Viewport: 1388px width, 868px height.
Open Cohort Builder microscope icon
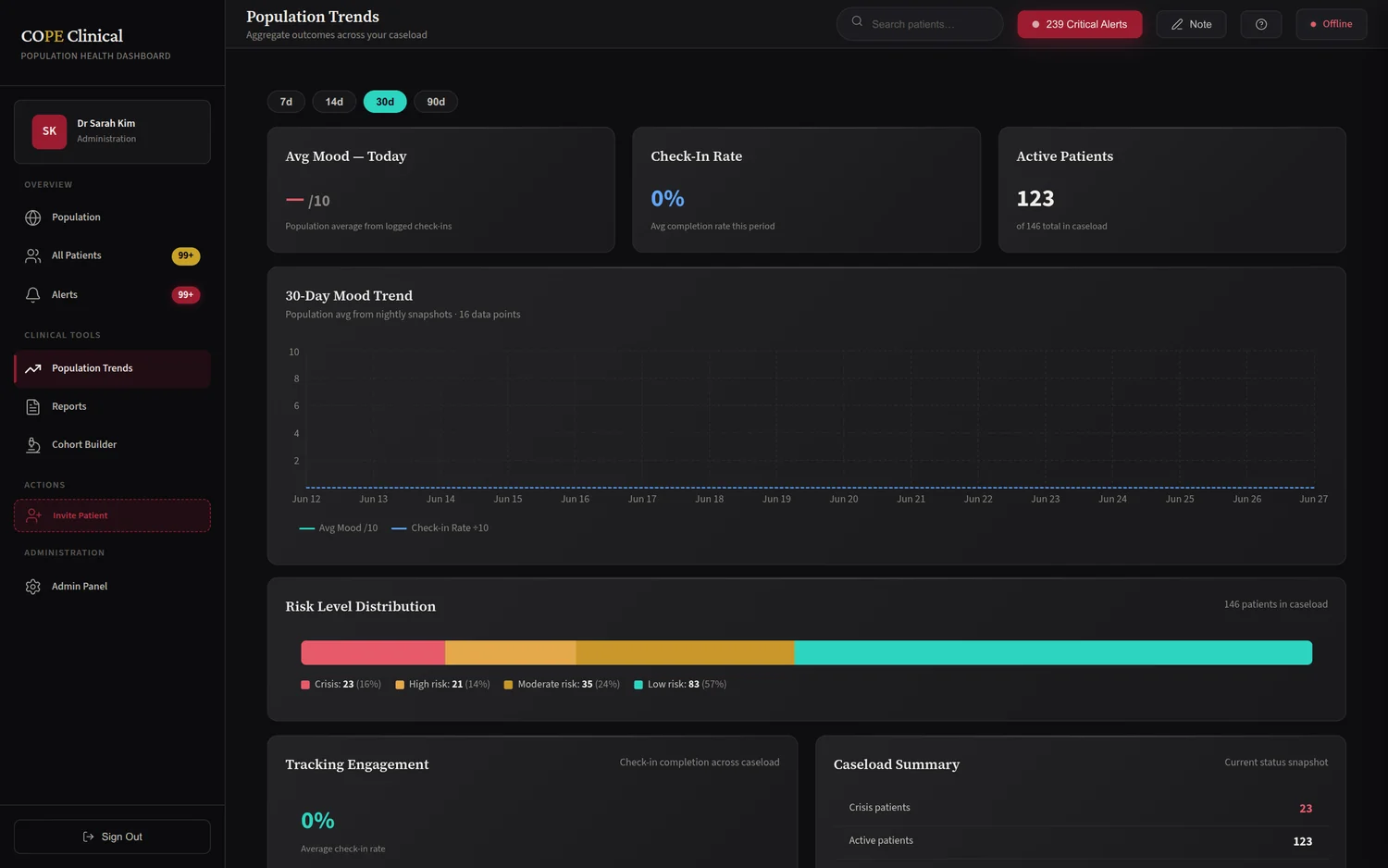coord(33,445)
